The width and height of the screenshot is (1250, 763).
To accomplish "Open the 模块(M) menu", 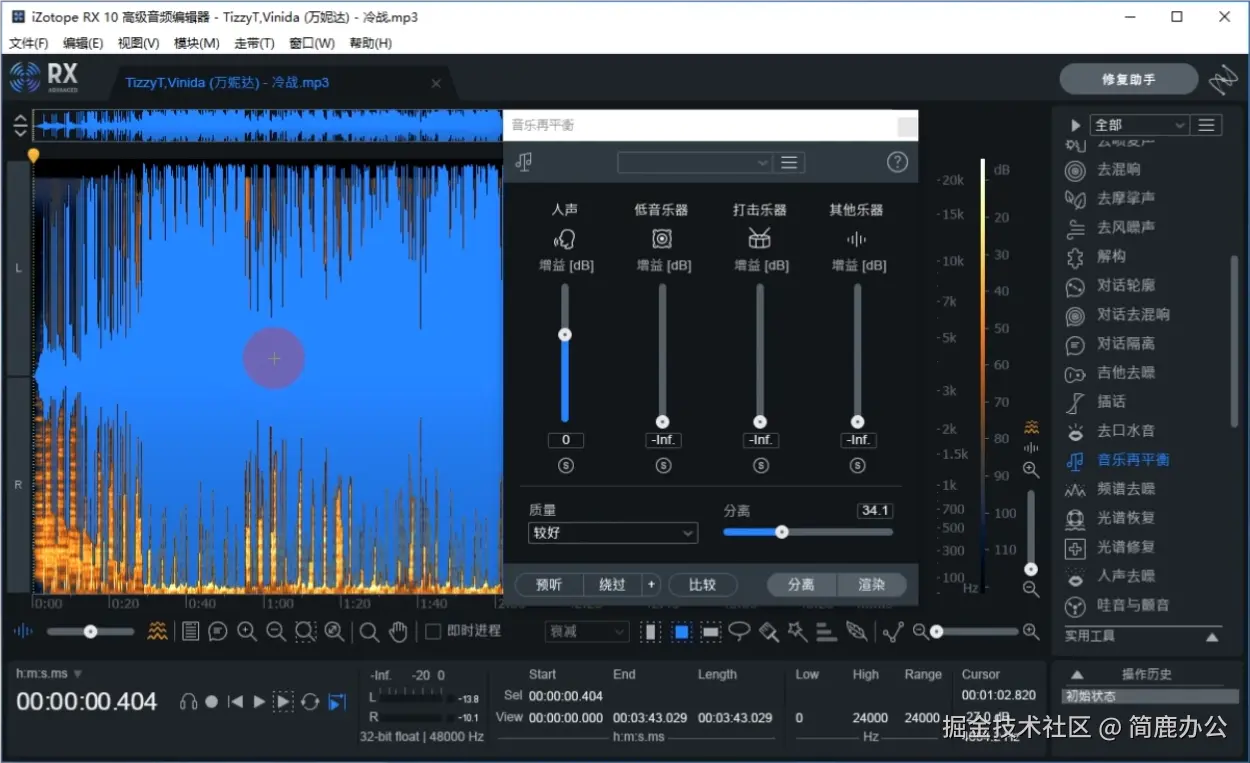I will coord(196,43).
